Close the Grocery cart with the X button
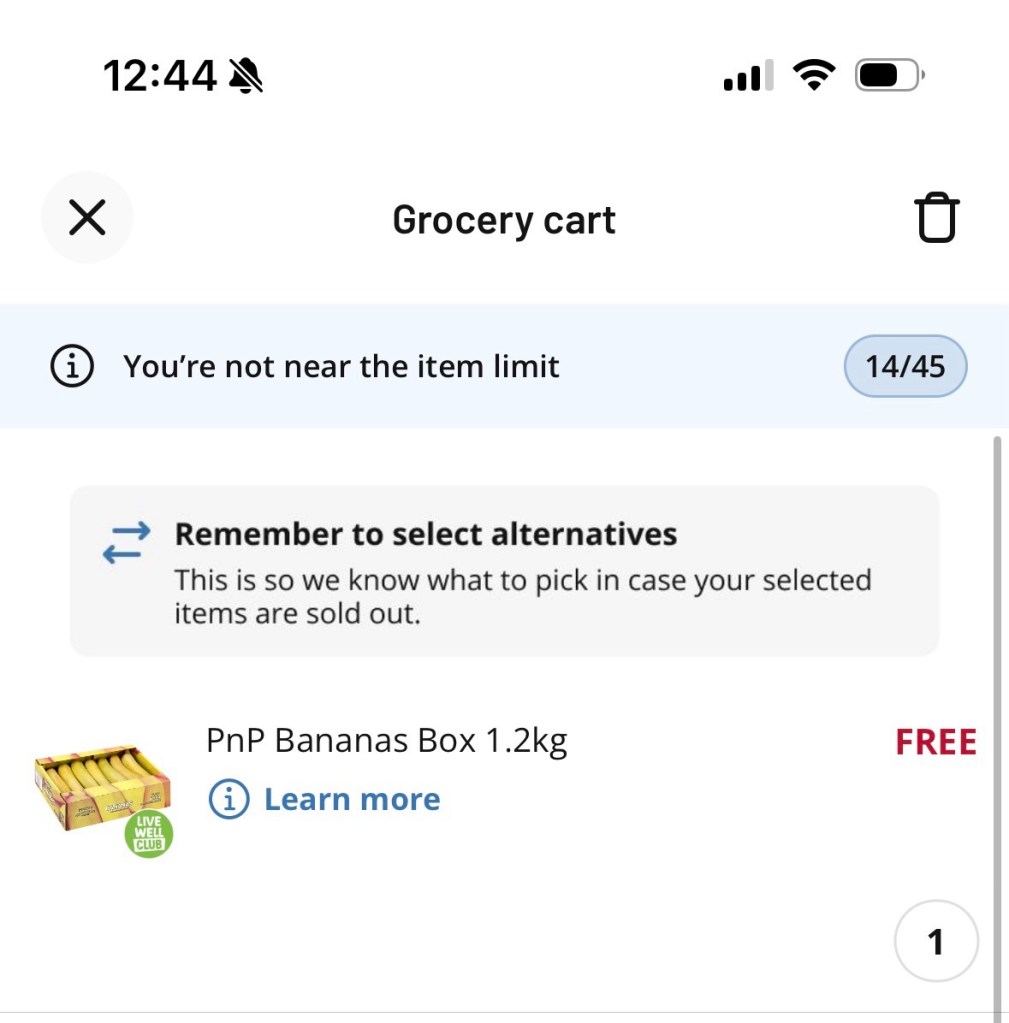This screenshot has height=1023, width=1009. coord(87,217)
